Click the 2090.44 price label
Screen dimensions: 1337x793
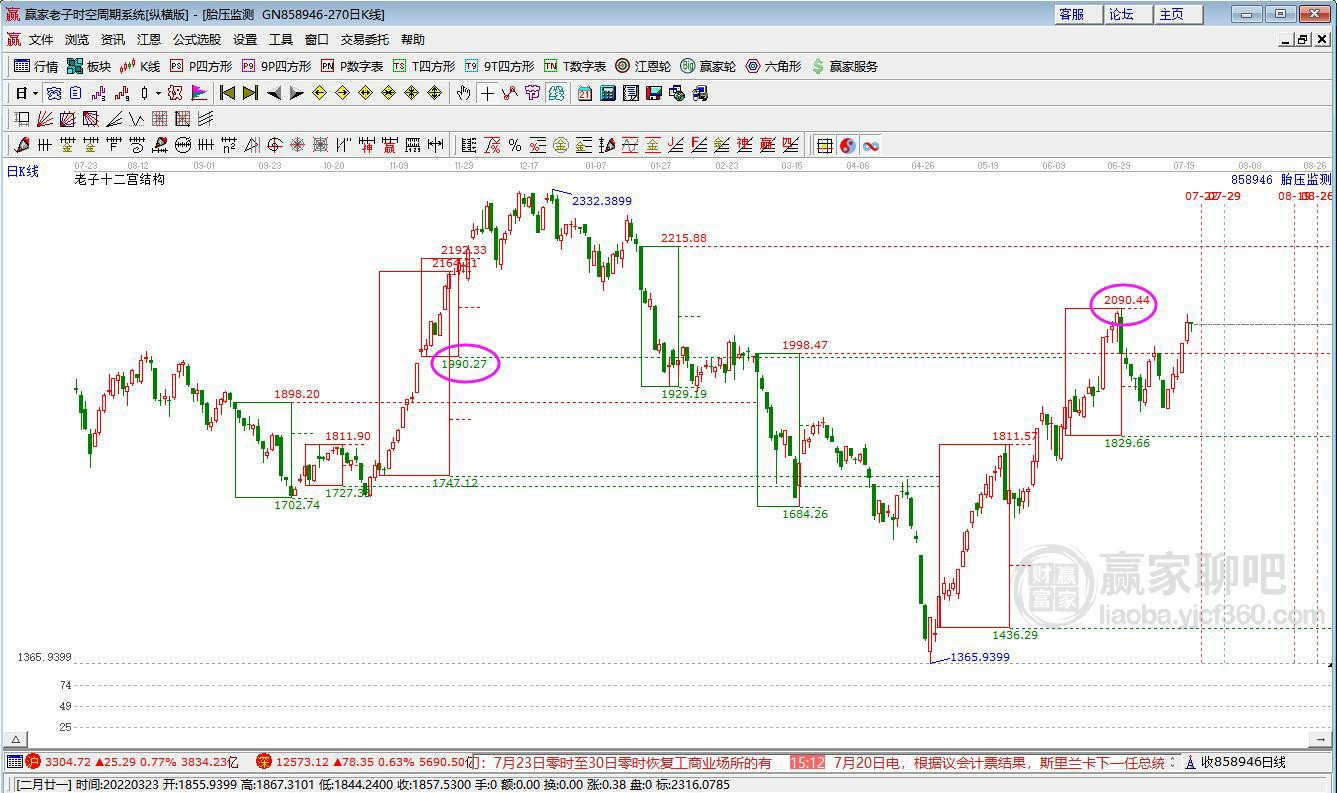tap(1127, 300)
